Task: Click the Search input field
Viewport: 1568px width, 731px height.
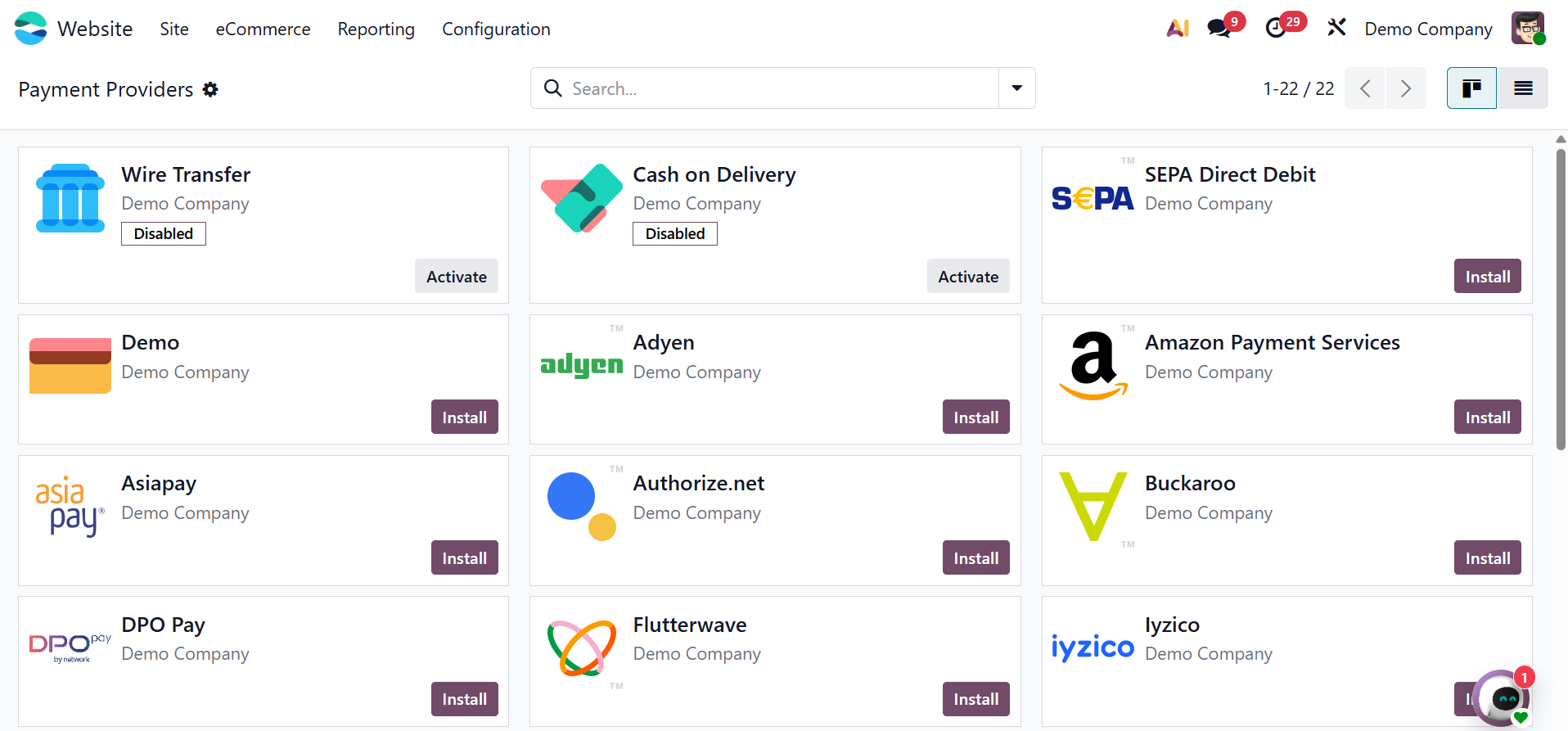Action: [777, 88]
